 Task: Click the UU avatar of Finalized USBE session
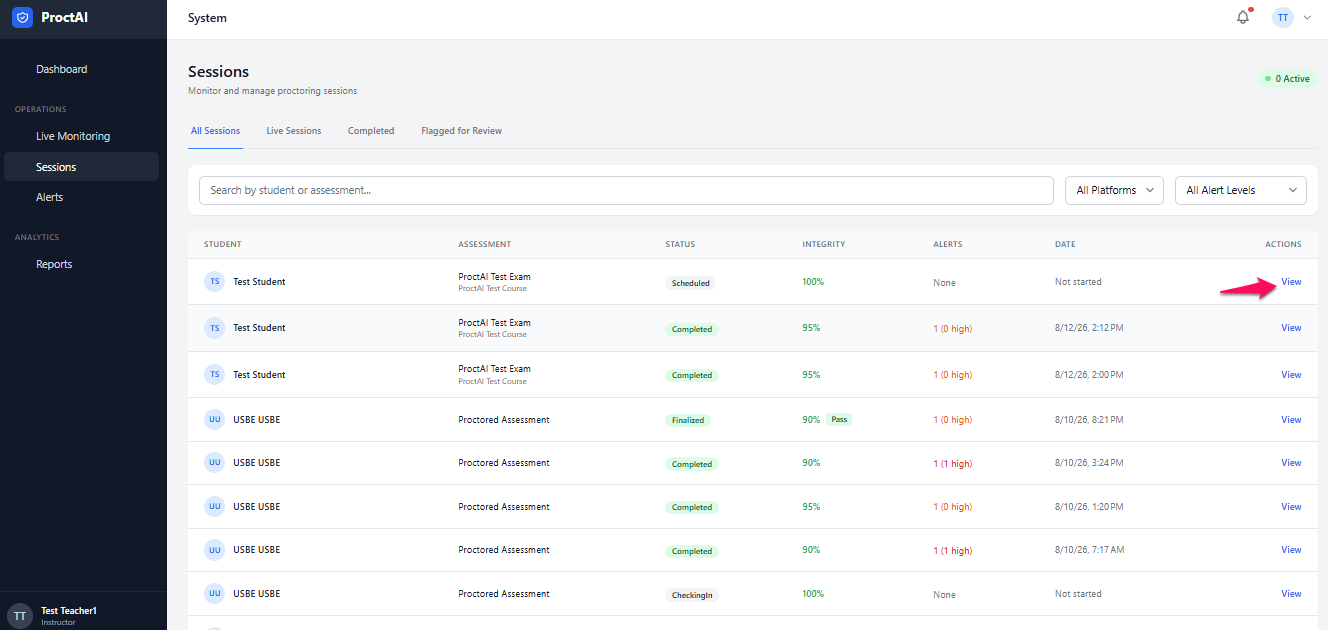point(214,420)
